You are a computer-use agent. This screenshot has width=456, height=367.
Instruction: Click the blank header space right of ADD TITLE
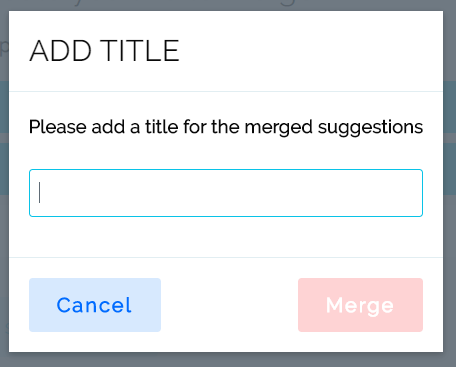tap(310, 51)
